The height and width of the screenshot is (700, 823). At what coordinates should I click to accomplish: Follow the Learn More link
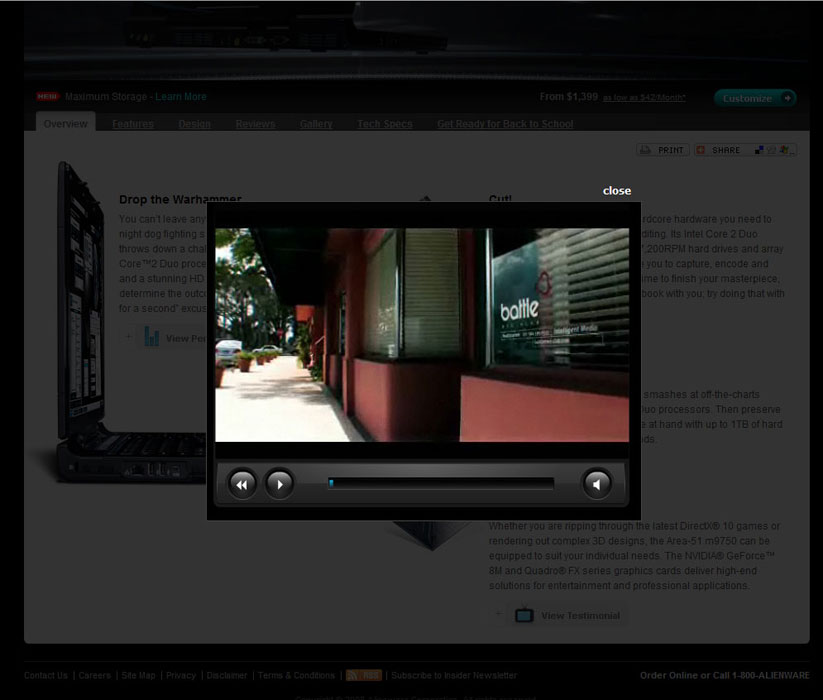pos(181,97)
